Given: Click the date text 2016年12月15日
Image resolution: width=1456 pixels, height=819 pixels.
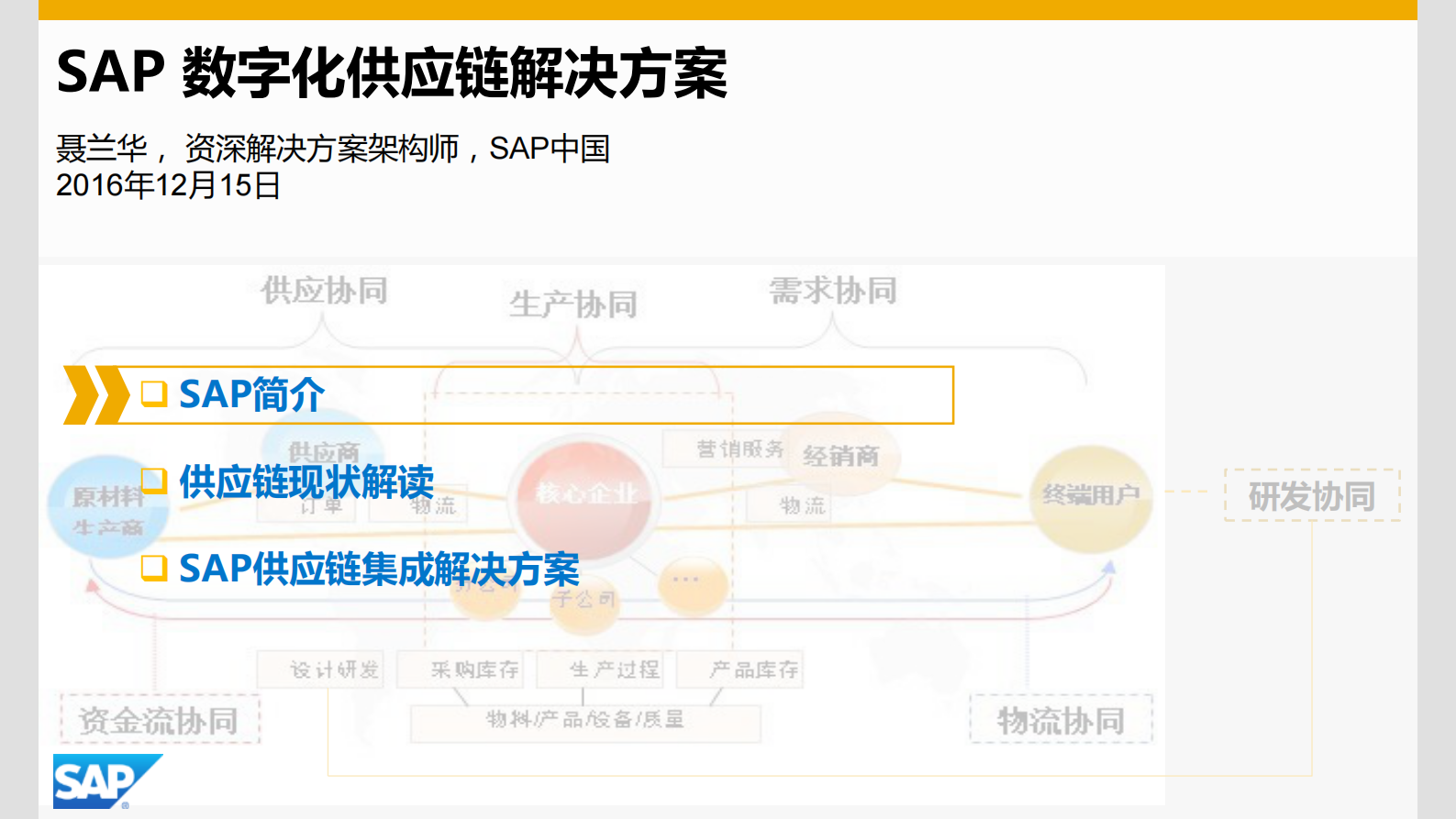Looking at the screenshot, I should (168, 185).
